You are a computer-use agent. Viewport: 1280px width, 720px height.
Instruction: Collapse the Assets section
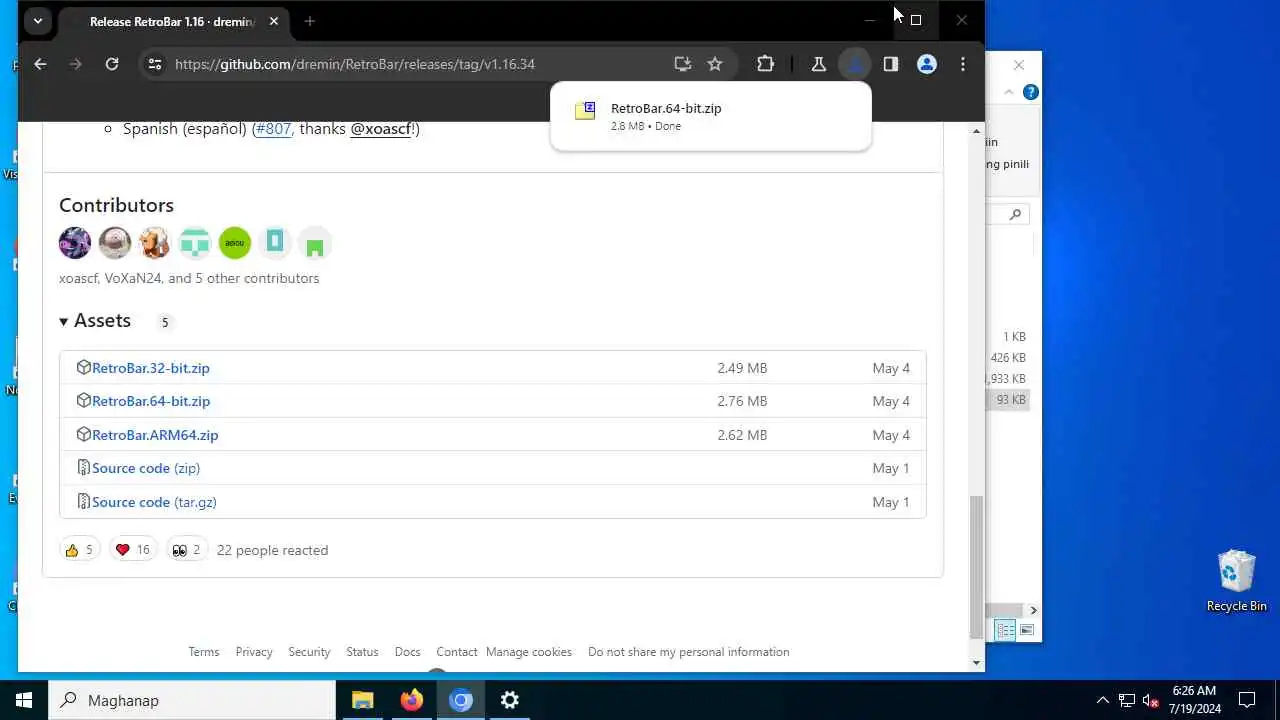tap(95, 321)
